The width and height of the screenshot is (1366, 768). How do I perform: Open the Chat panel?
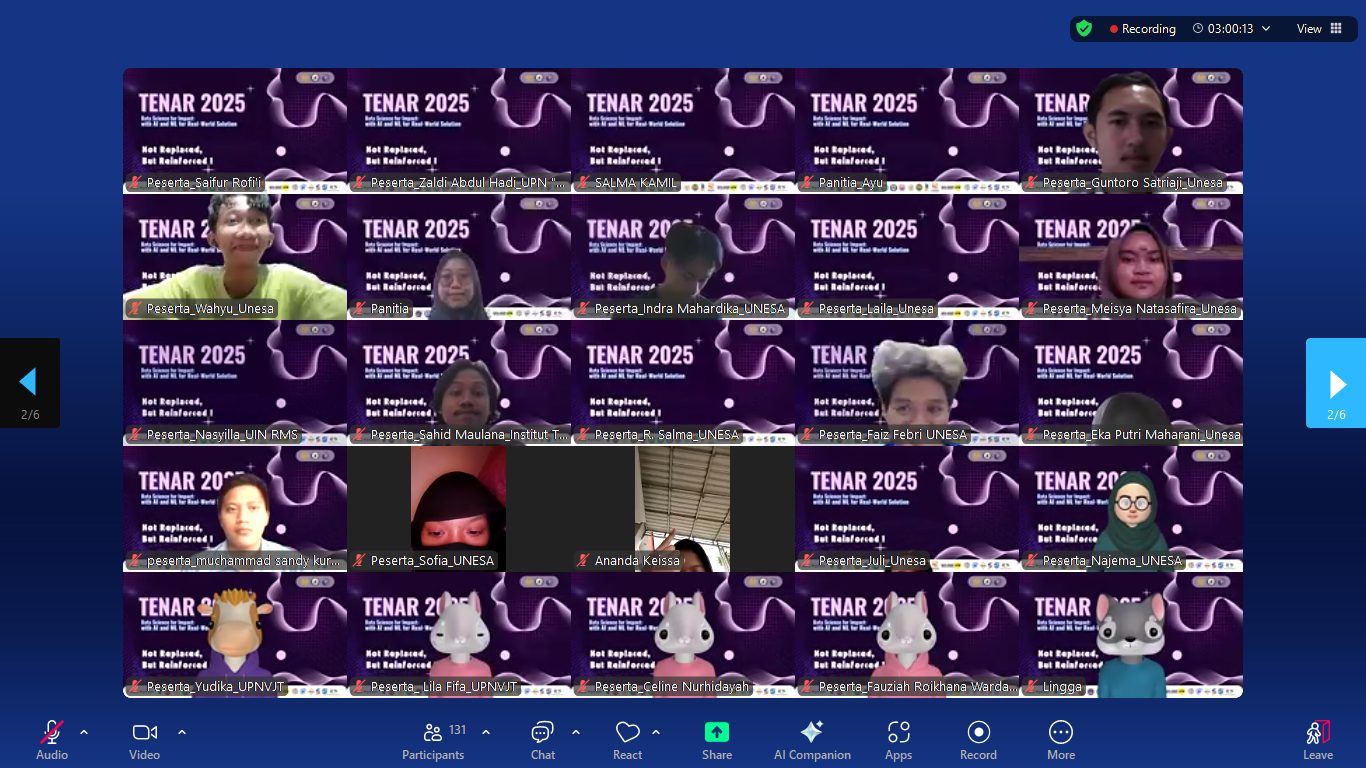543,733
